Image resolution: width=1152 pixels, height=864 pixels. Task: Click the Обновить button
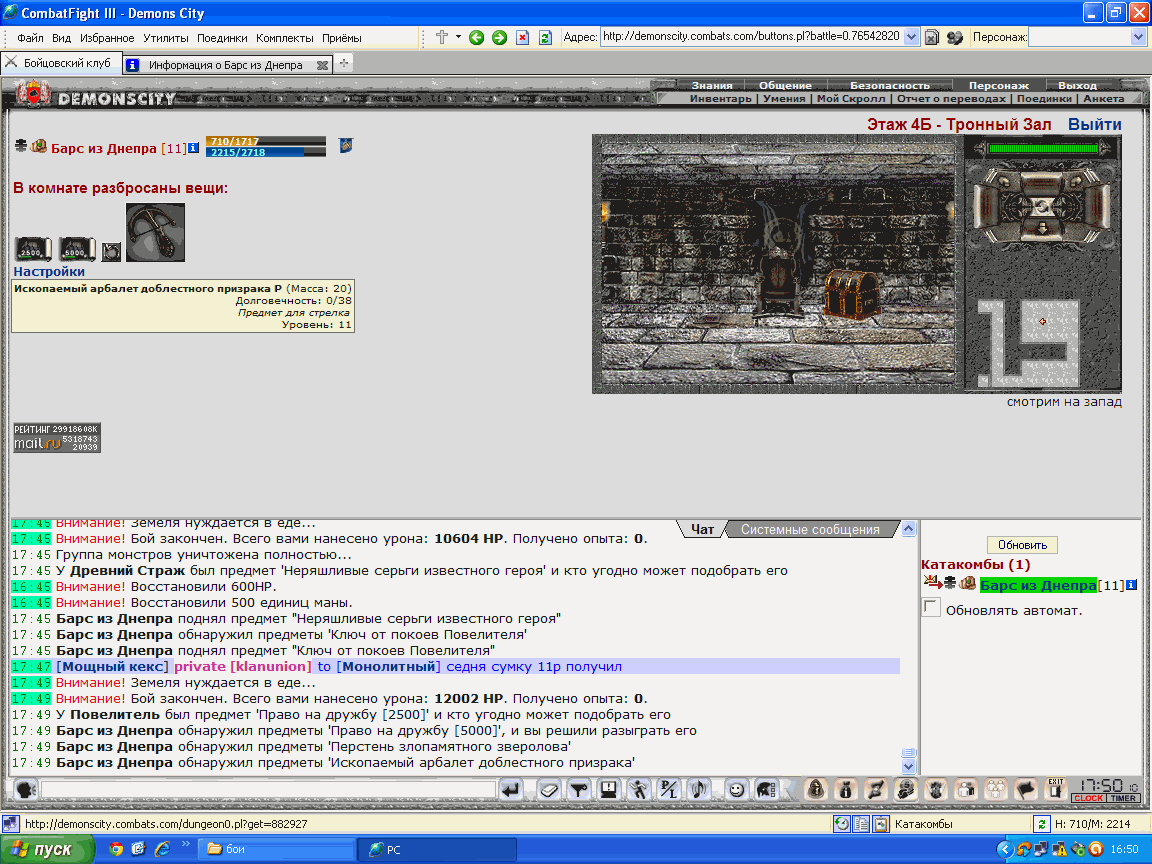click(1022, 545)
